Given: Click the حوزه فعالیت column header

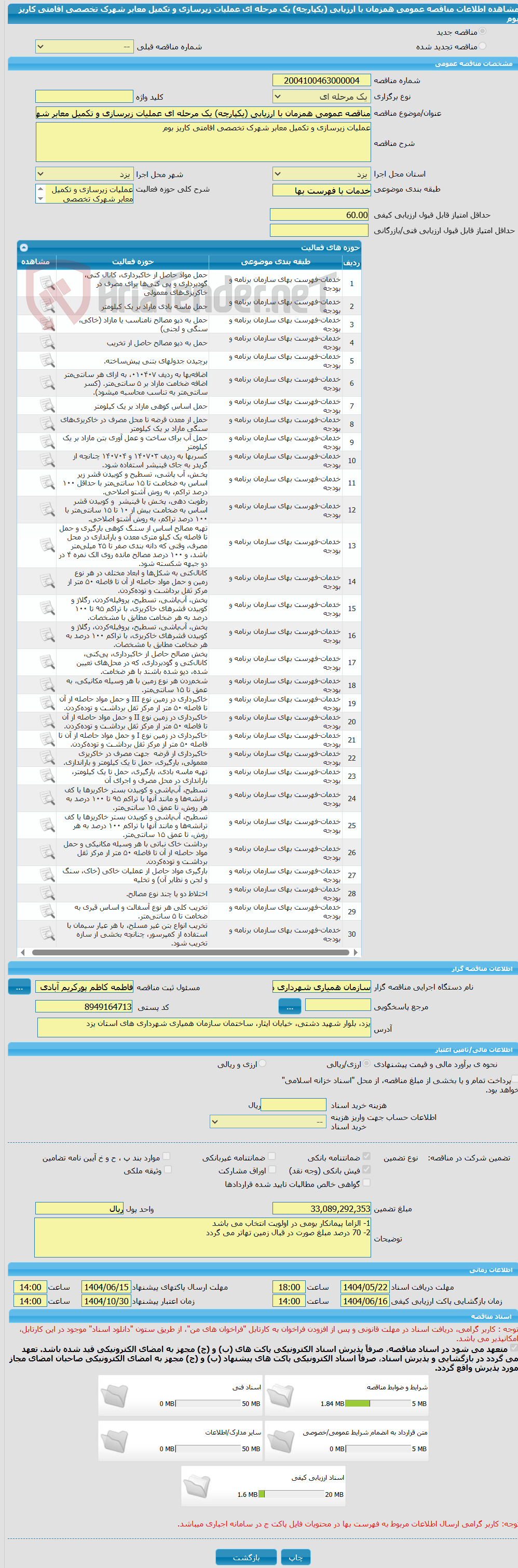Looking at the screenshot, I should click(x=133, y=262).
